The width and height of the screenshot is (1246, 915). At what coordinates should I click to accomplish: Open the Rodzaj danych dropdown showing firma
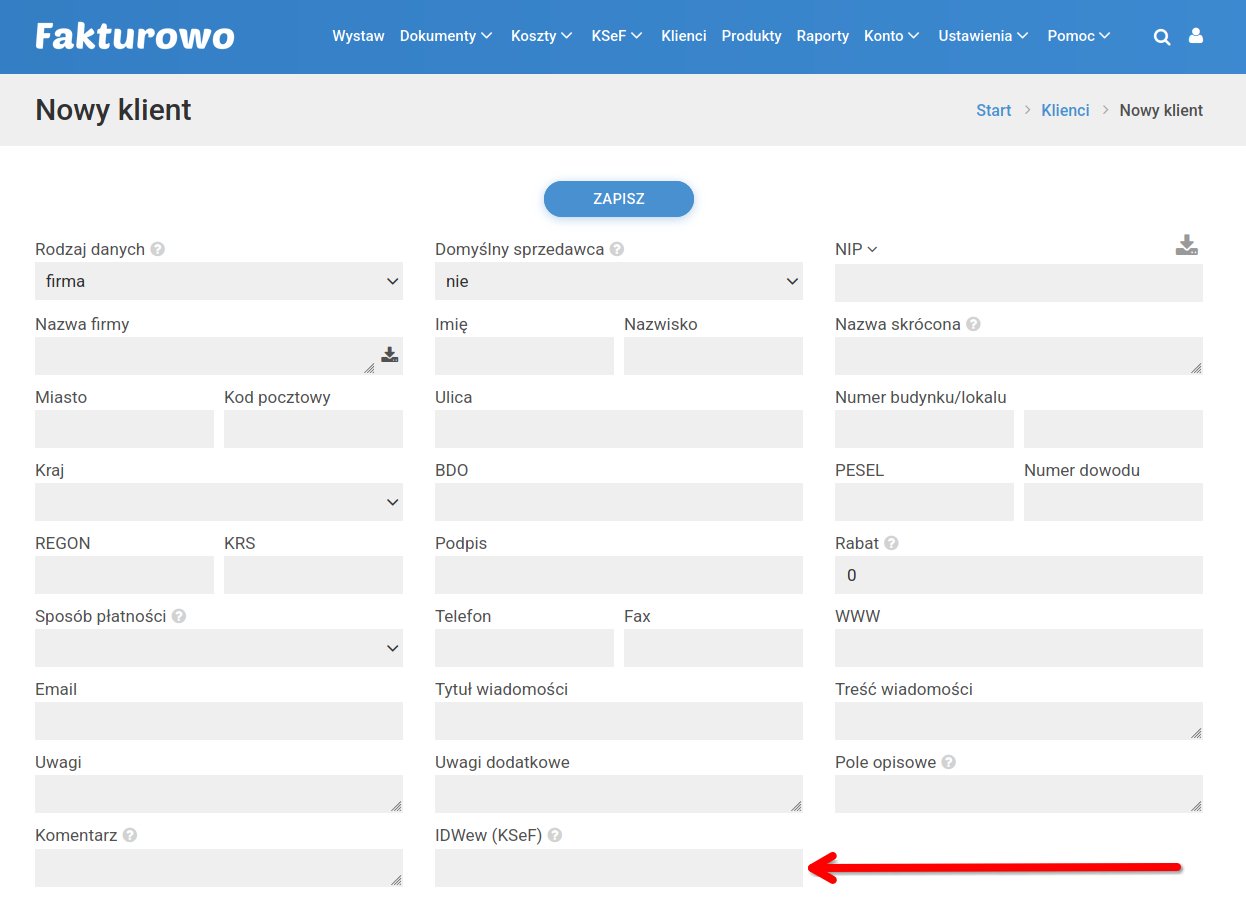[x=219, y=281]
